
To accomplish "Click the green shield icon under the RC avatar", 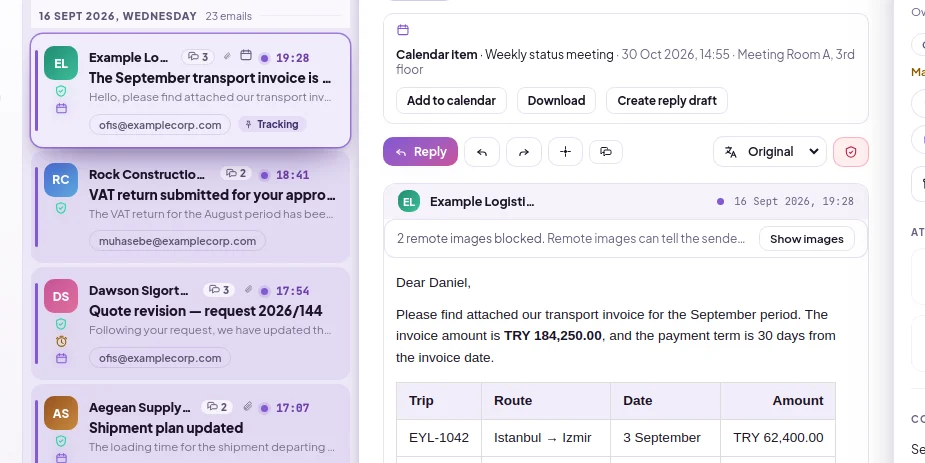I will (x=61, y=208).
